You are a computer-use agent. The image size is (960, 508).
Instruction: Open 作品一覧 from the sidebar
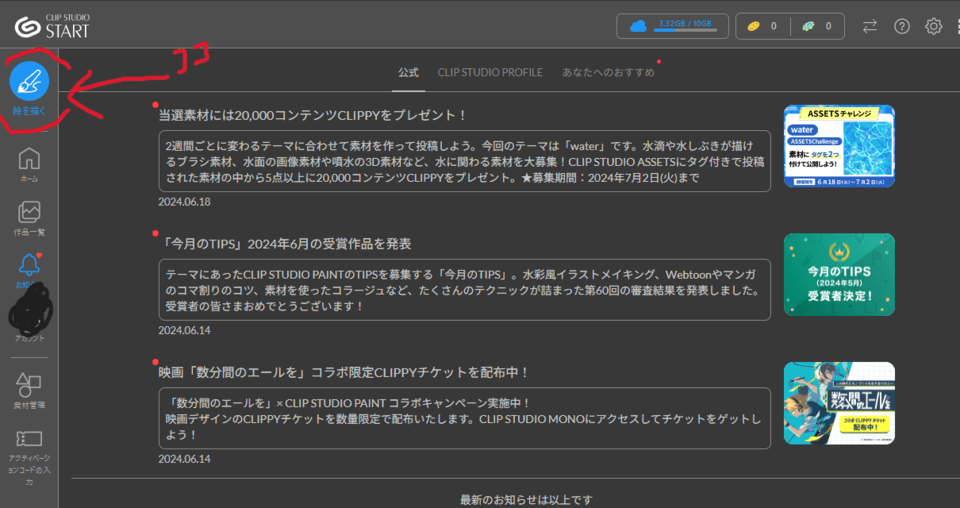point(29,218)
